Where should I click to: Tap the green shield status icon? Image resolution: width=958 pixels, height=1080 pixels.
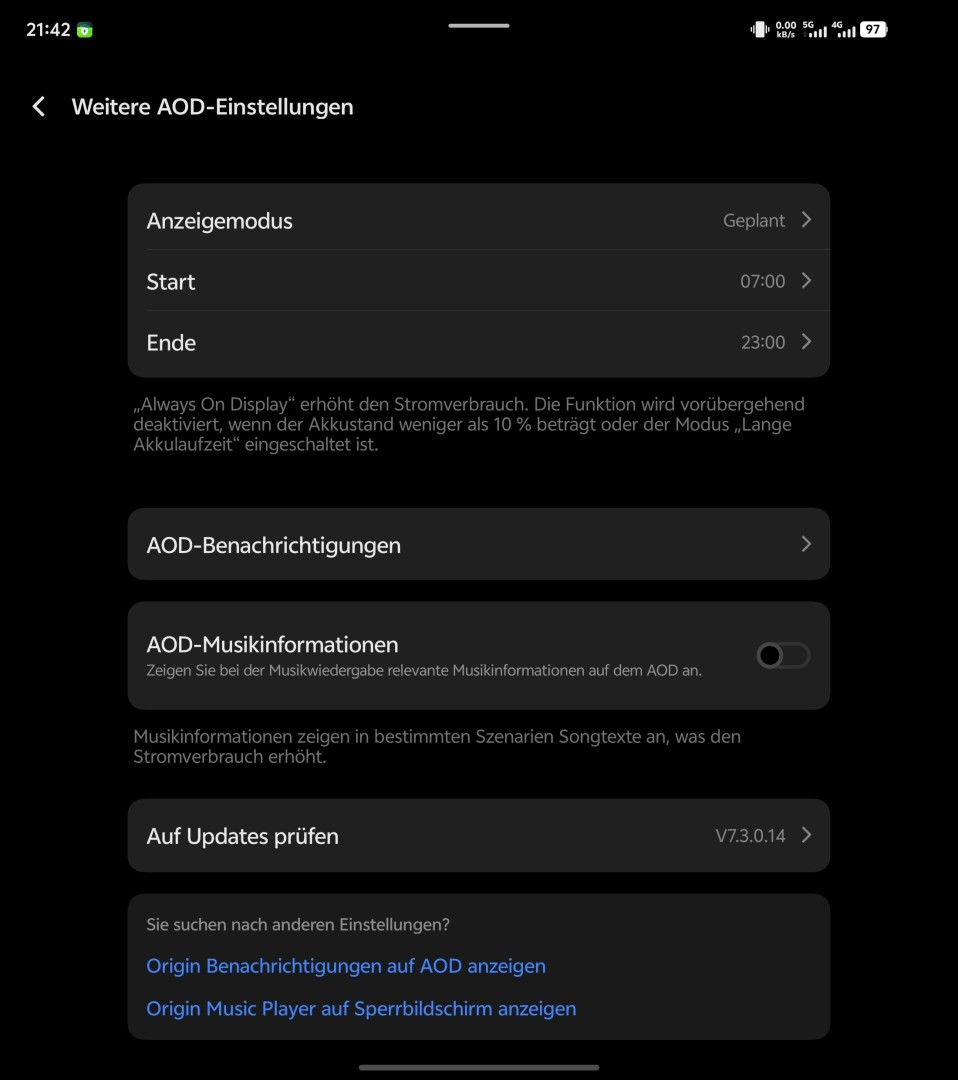(86, 30)
